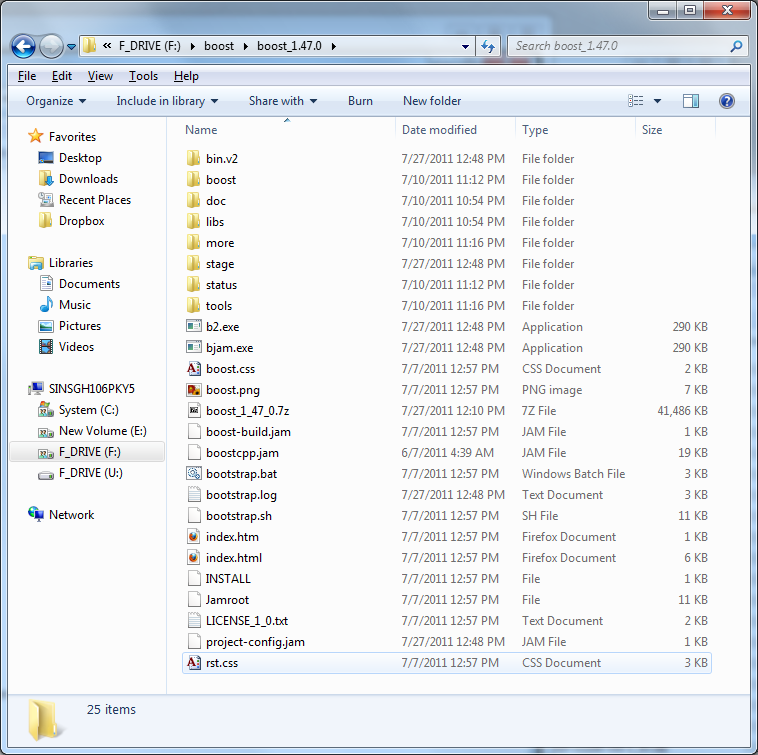
Task: Sort by the Type column header
Action: pyautogui.click(x=575, y=130)
